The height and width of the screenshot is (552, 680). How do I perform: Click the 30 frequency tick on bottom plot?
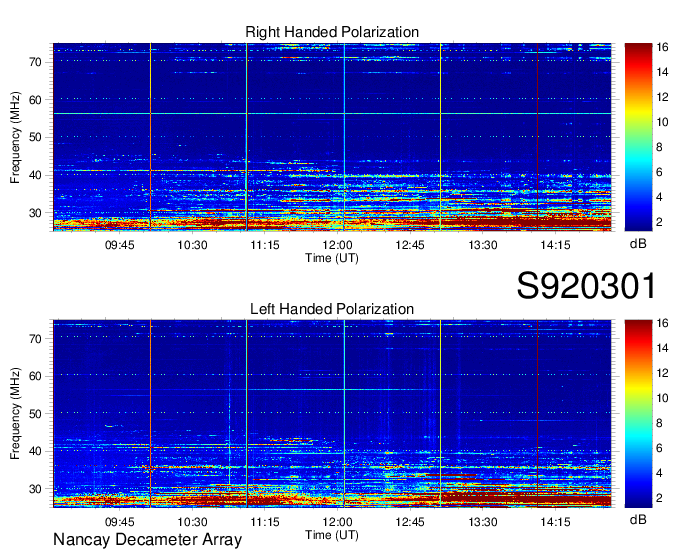pos(36,490)
